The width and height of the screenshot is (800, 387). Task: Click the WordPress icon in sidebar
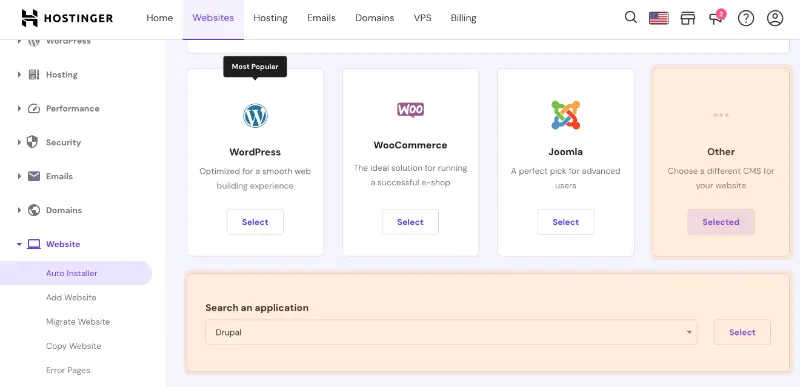(34, 42)
